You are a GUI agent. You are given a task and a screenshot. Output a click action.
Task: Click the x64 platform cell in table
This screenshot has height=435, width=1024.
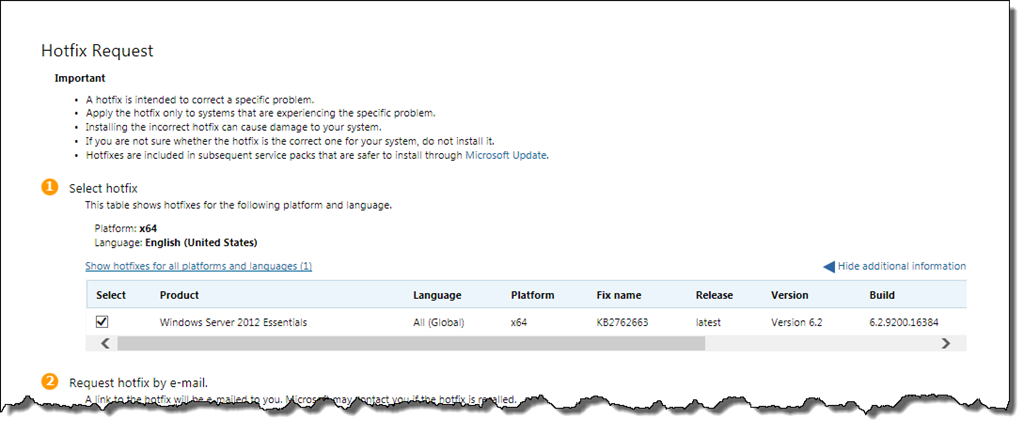pos(519,322)
